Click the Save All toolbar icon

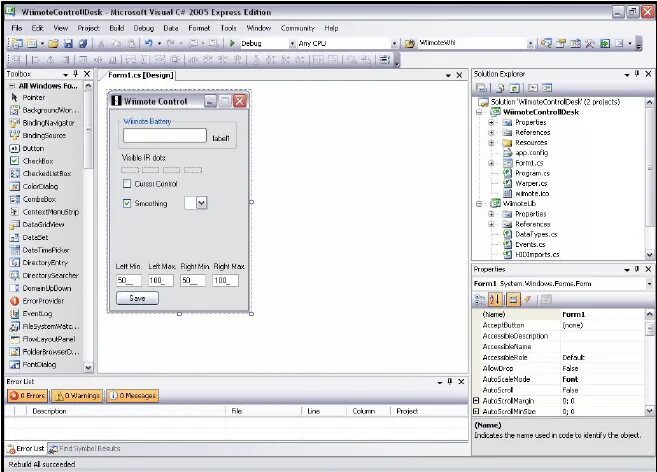[x=83, y=43]
